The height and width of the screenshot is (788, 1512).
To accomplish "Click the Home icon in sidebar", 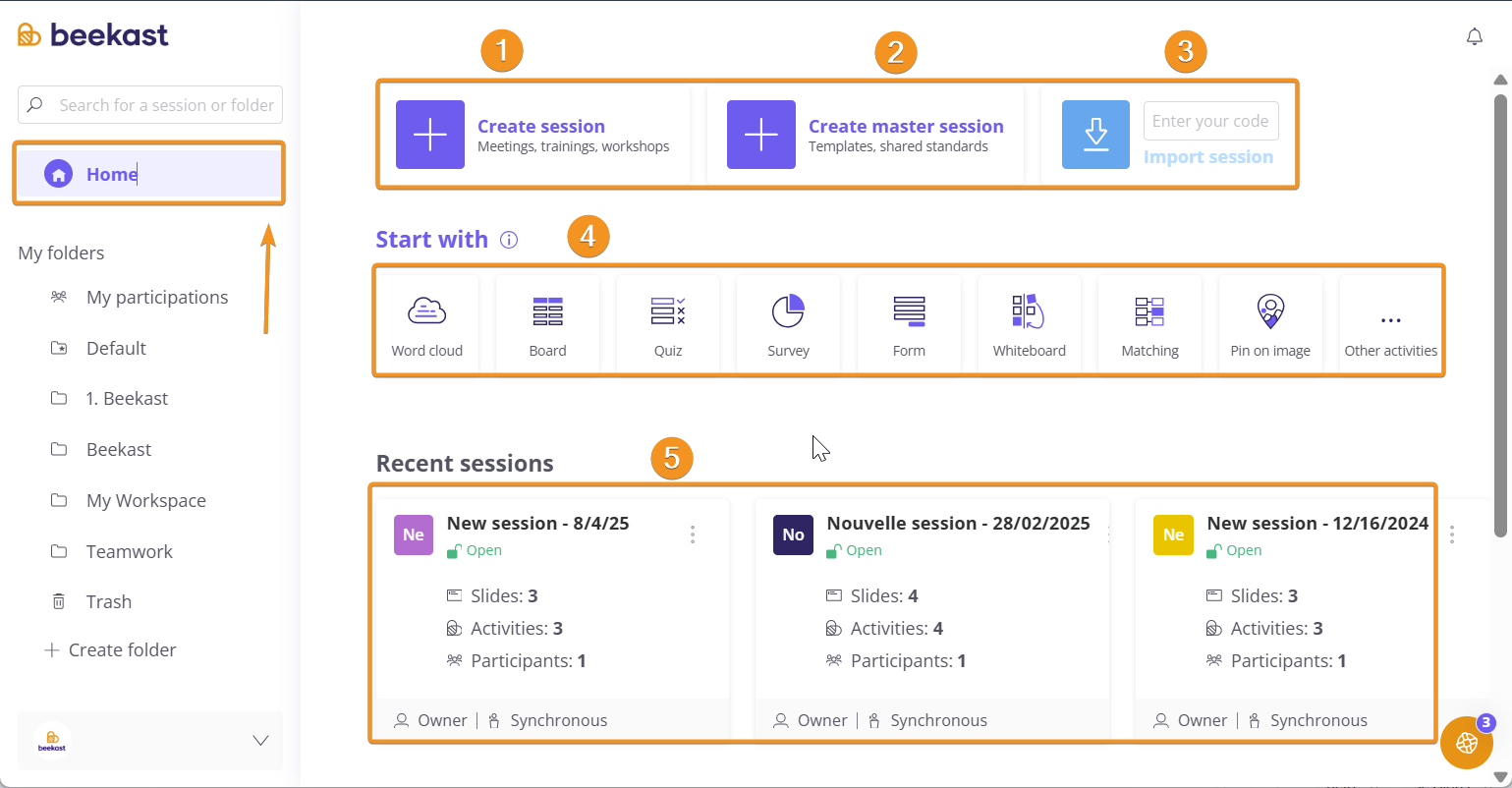I will point(58,174).
